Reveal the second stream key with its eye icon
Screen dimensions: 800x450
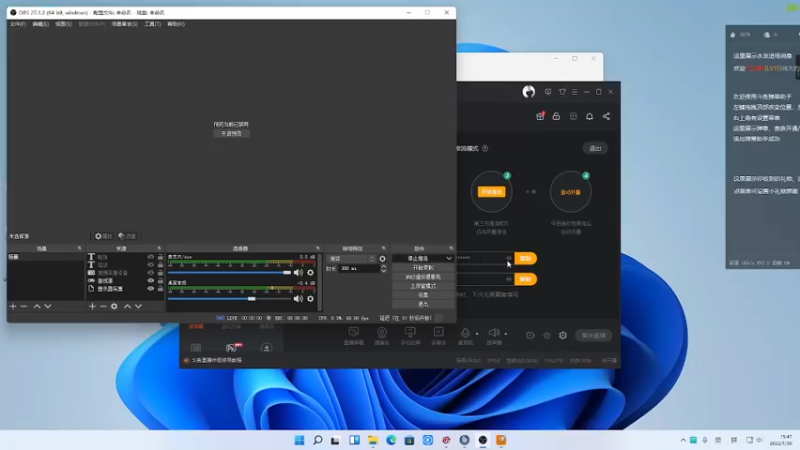[x=509, y=279]
